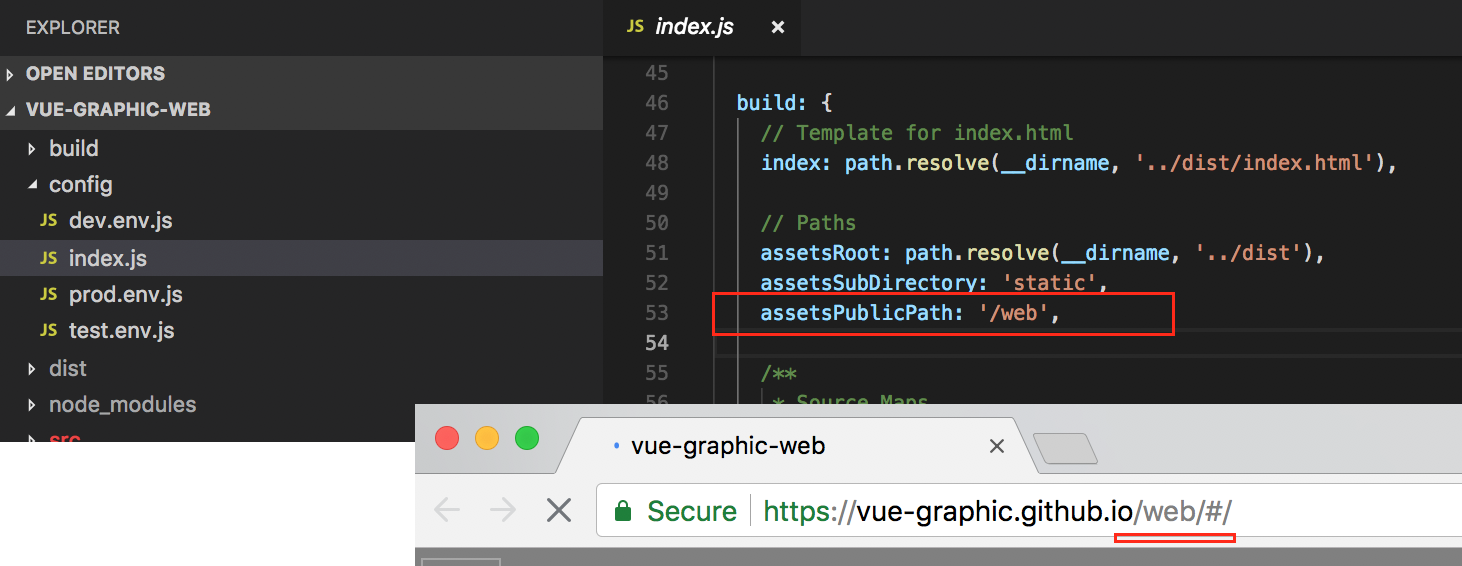Collapse the VUE-GRAPHIC-WEB project section
Screen dimensions: 1462x566
(x=118, y=110)
